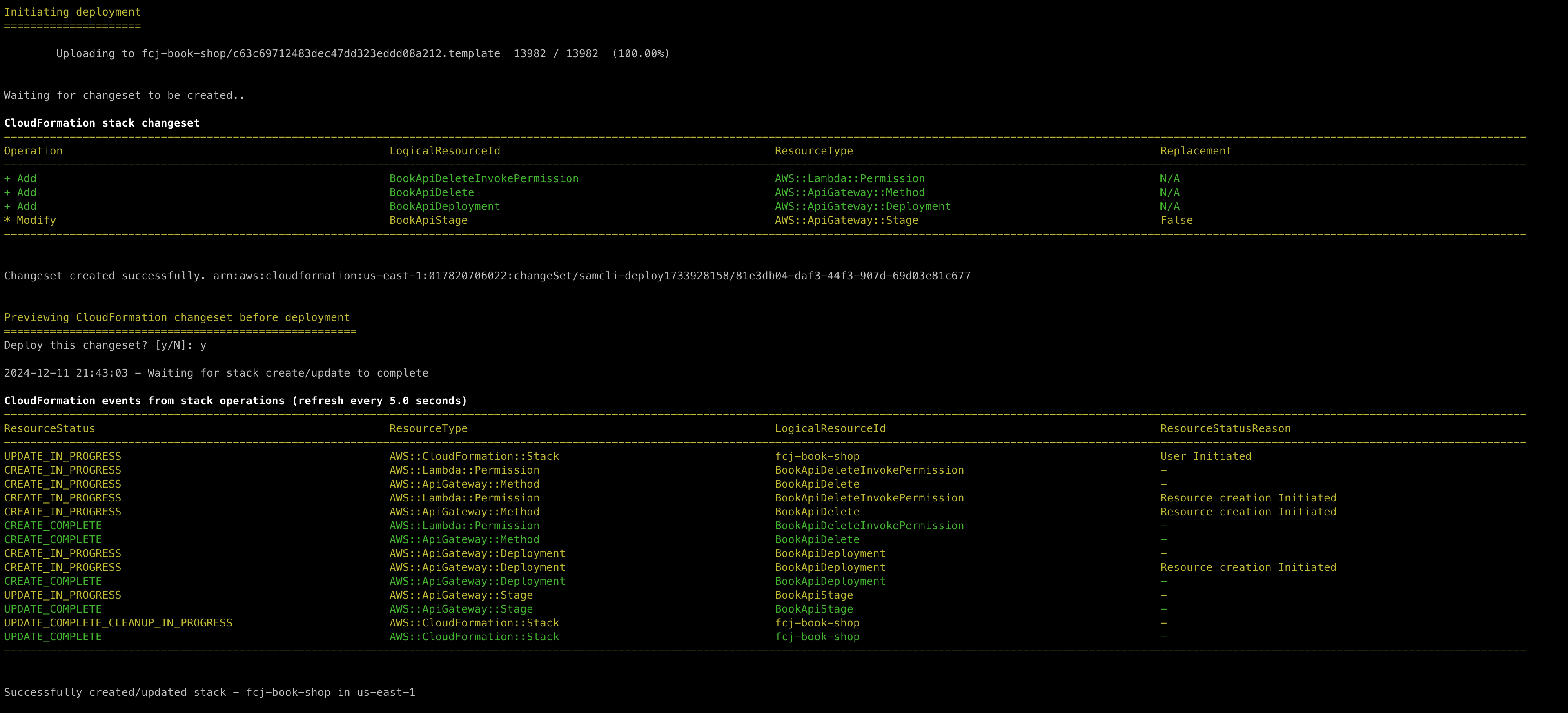This screenshot has height=713, width=1568.
Task: Click 'Resource creation Initiated' in the BookApiDeployment row
Action: (1248, 568)
